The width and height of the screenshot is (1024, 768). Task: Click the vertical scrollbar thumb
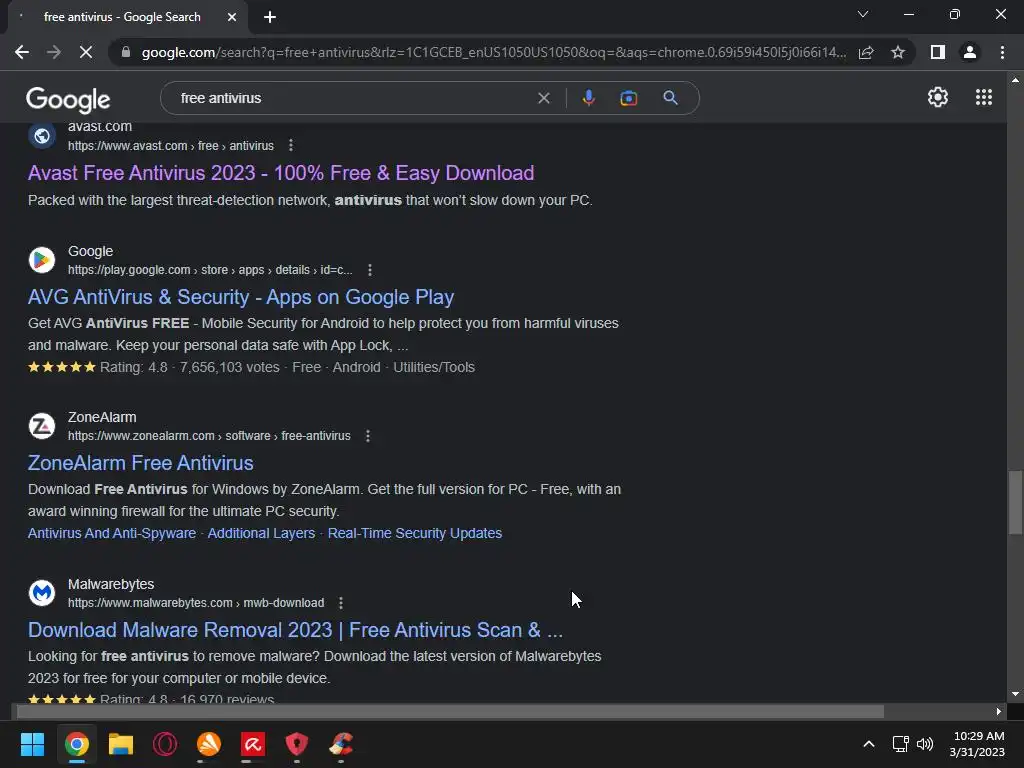point(1015,502)
